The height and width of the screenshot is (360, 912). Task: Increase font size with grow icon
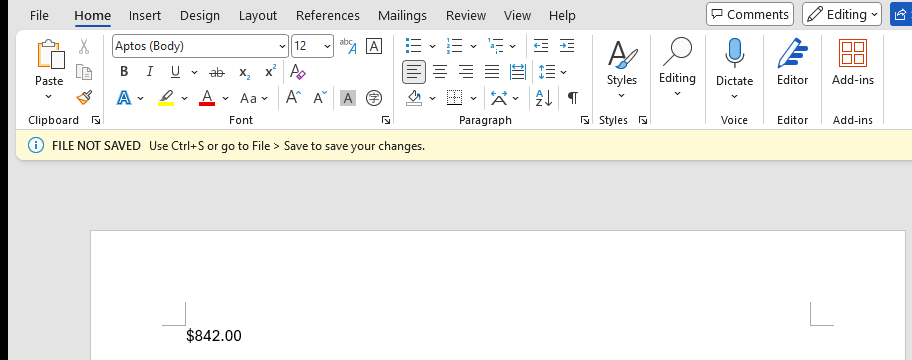point(294,98)
